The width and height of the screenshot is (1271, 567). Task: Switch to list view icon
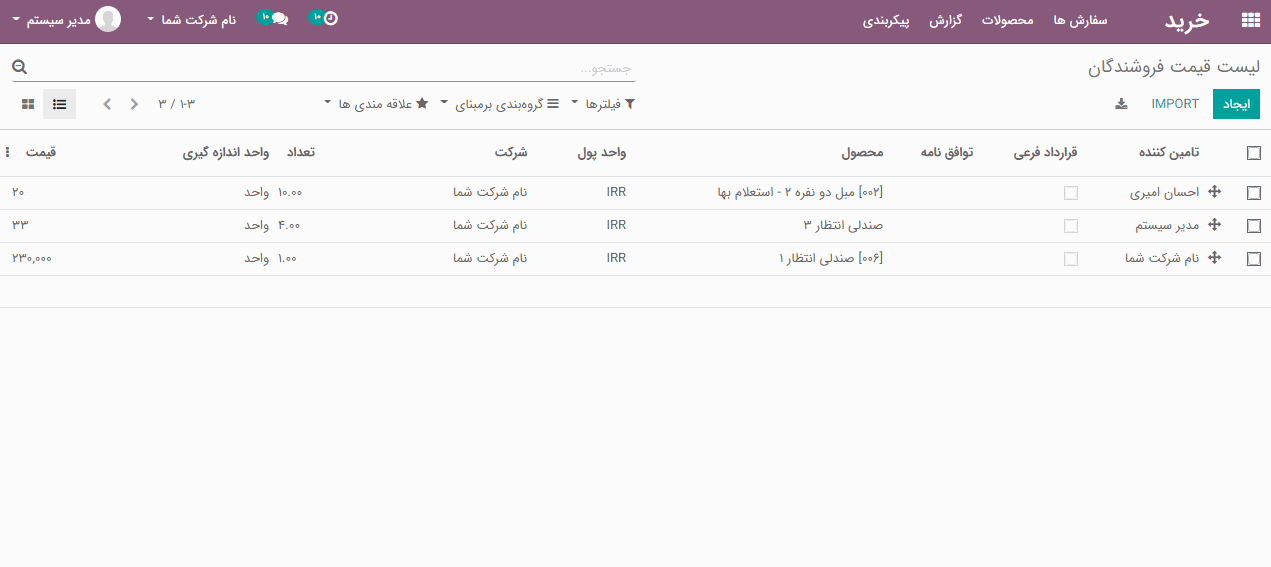(x=60, y=104)
